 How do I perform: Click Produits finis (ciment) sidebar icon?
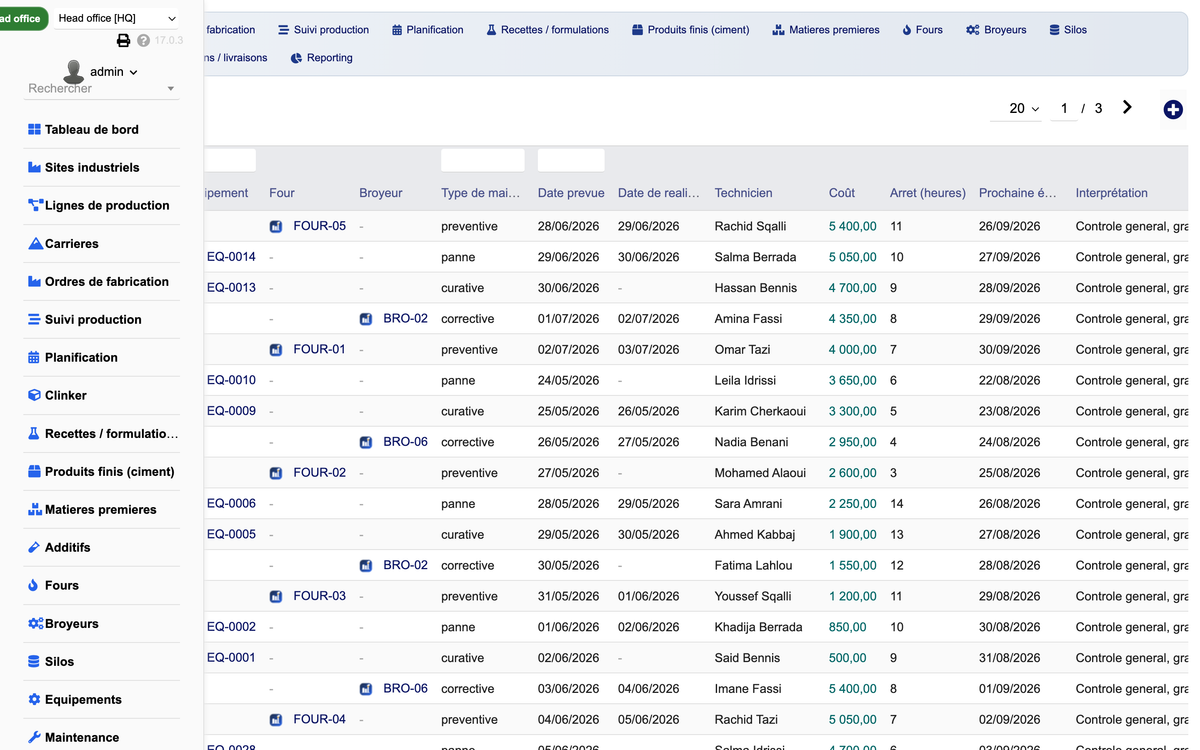(34, 472)
